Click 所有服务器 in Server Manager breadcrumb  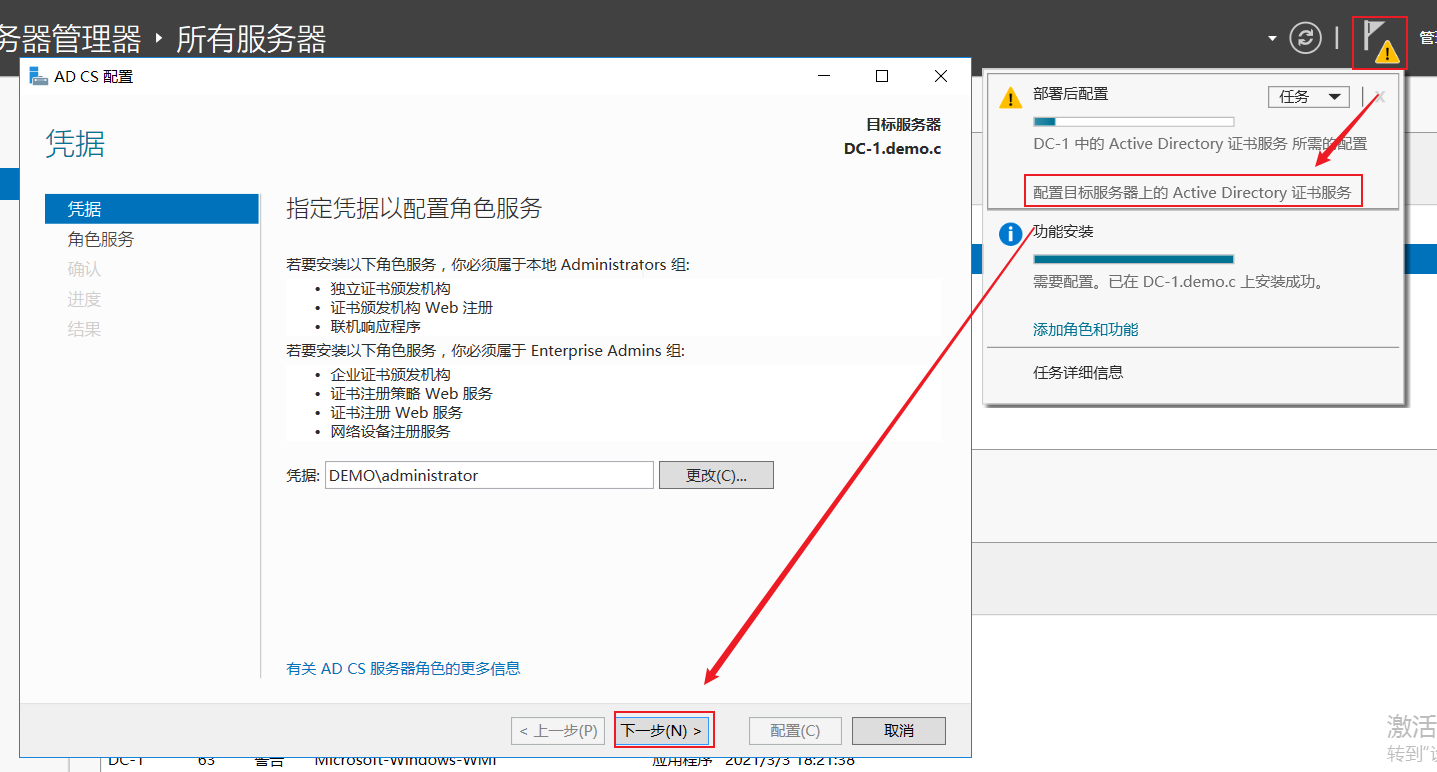click(251, 40)
